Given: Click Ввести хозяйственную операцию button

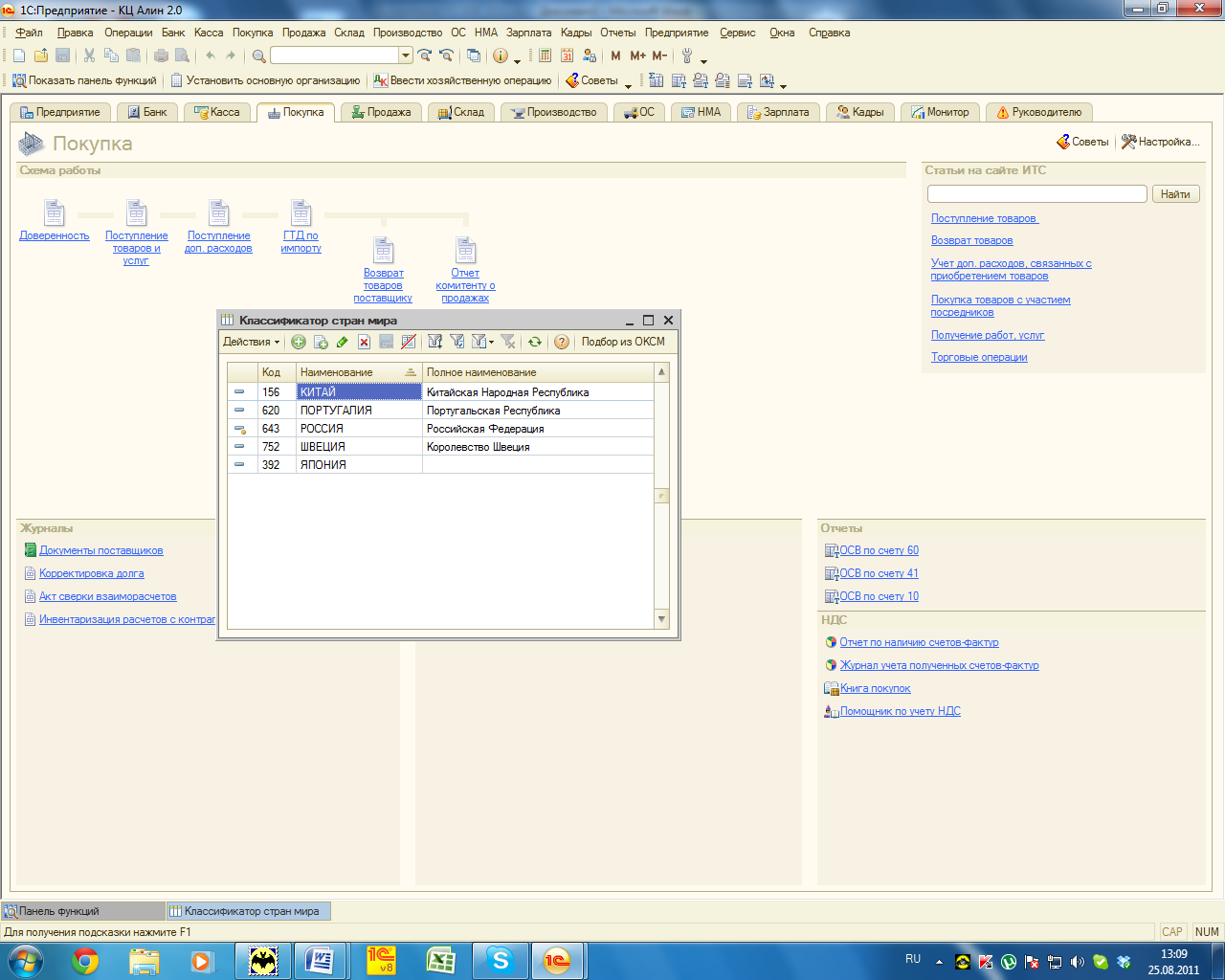Looking at the screenshot, I should pyautogui.click(x=462, y=80).
